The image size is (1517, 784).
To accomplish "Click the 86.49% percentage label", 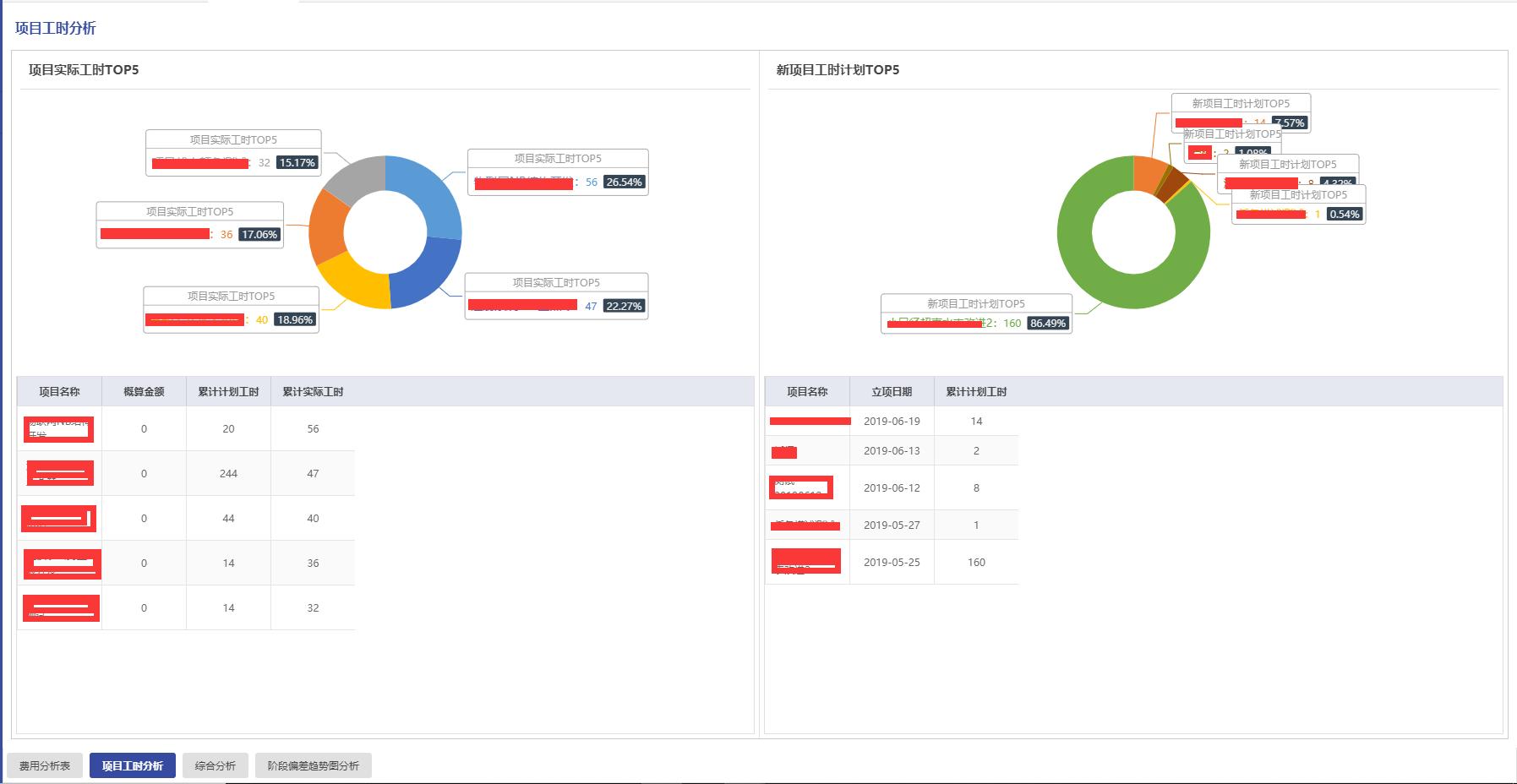I will [x=1048, y=324].
